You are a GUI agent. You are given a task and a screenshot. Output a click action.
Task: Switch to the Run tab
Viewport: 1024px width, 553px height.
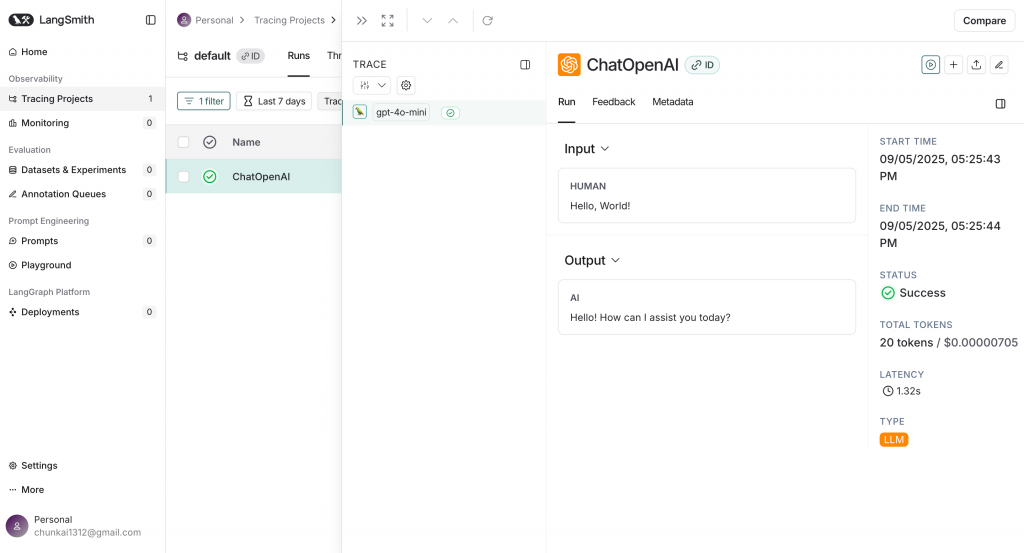(567, 102)
